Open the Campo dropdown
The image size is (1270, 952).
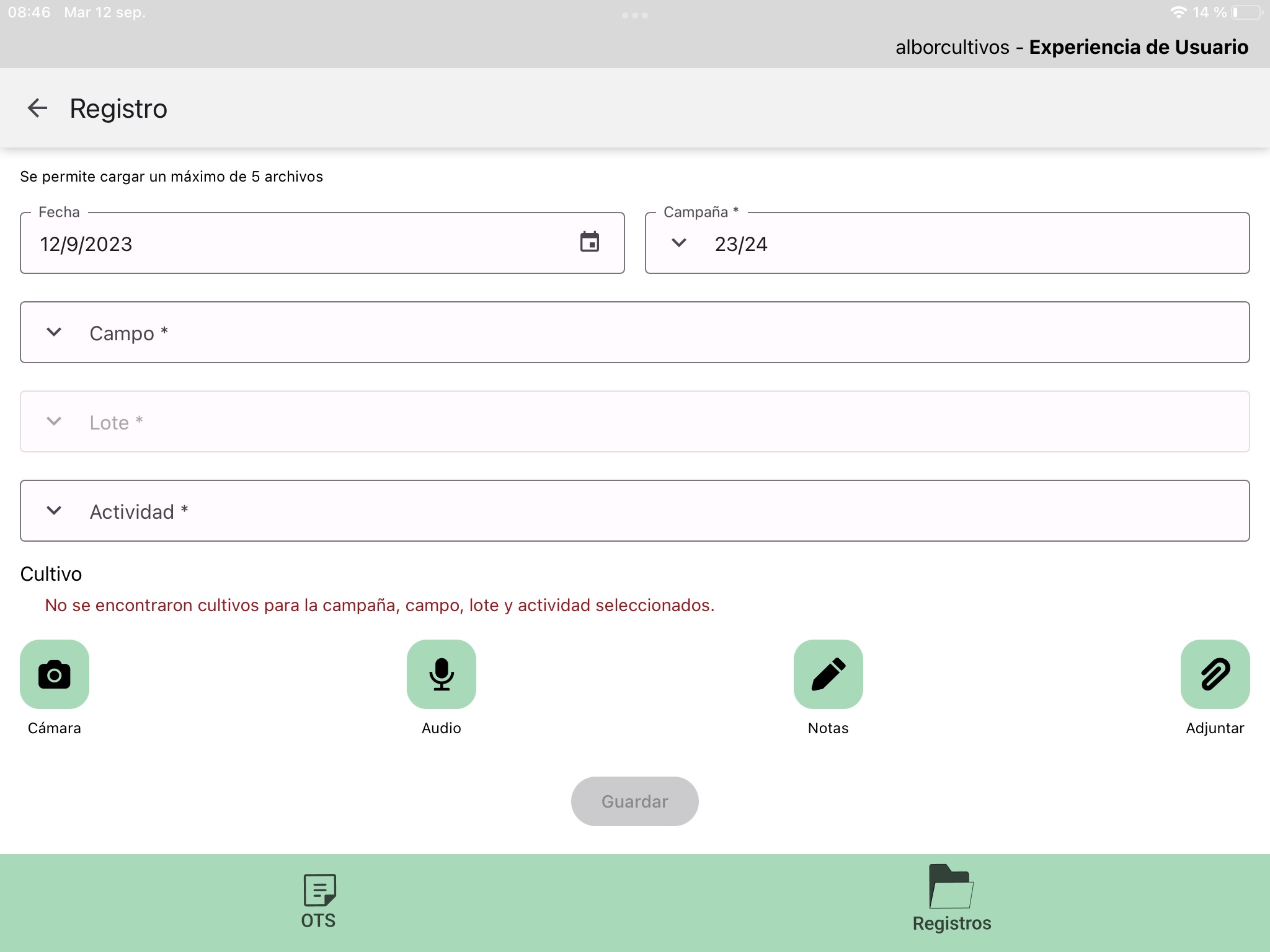pyautogui.click(x=635, y=332)
